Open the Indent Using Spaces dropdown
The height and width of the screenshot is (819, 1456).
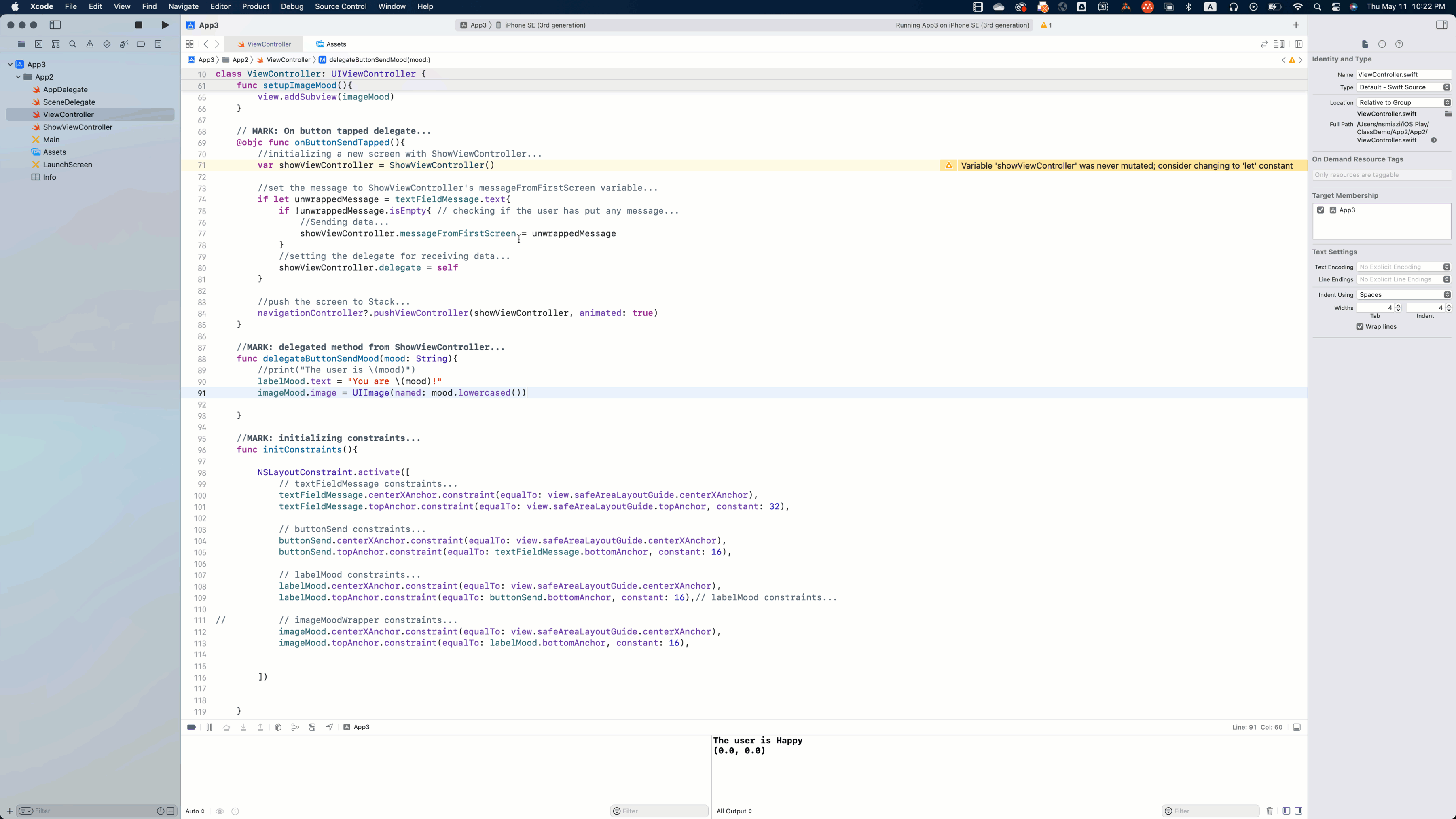click(1403, 295)
